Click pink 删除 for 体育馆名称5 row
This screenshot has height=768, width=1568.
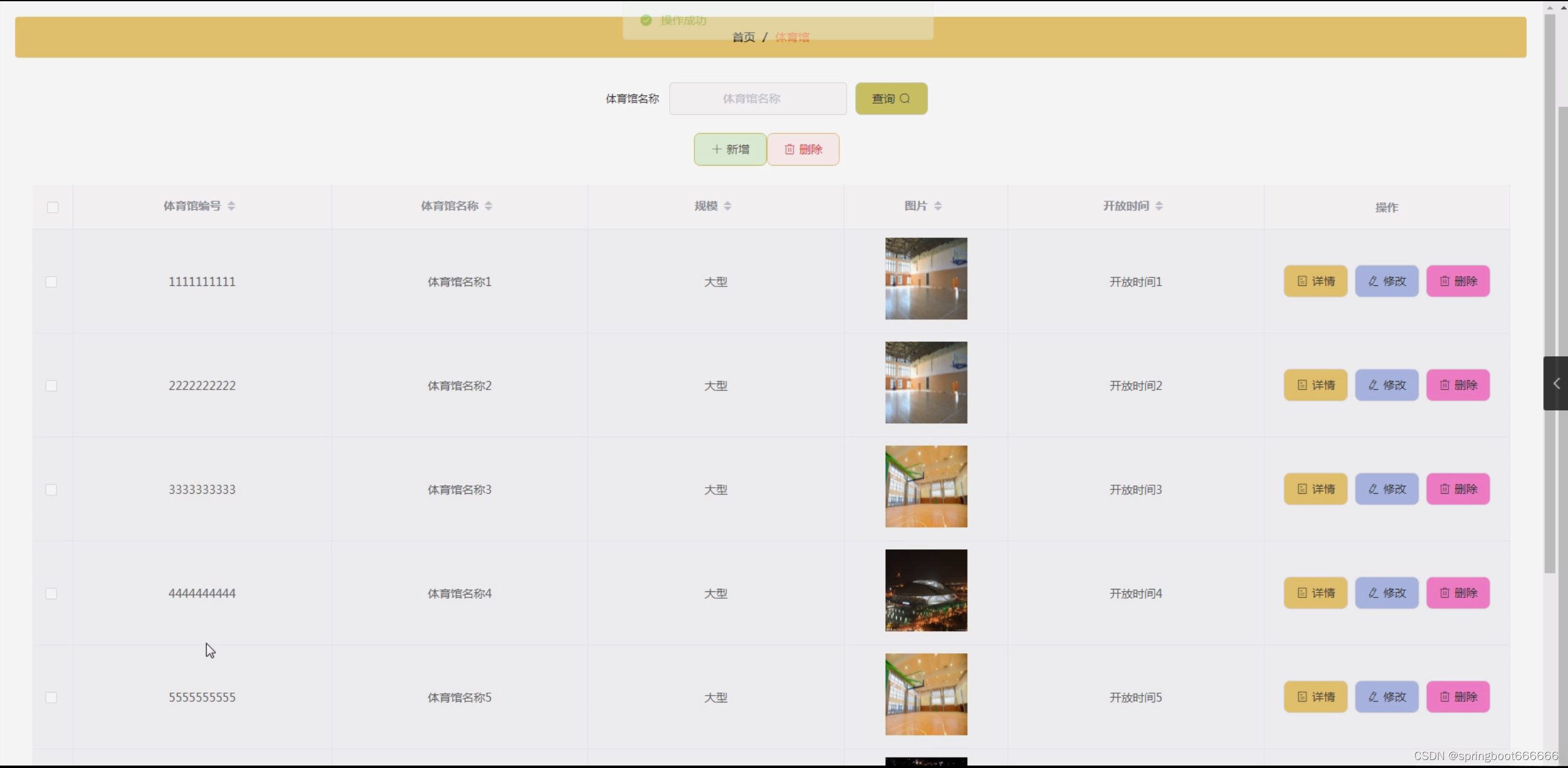[x=1458, y=697]
